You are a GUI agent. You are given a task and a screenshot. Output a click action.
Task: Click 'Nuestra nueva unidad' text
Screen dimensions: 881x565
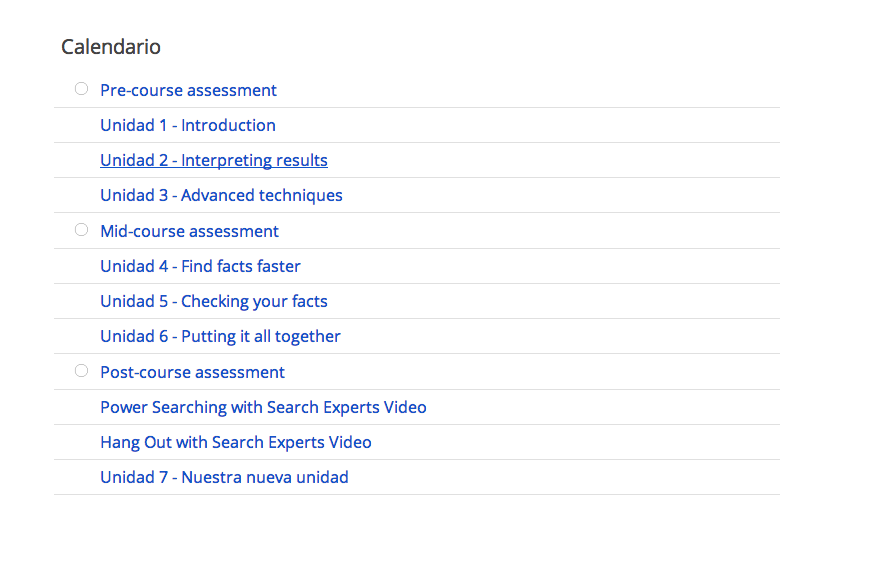(x=265, y=477)
